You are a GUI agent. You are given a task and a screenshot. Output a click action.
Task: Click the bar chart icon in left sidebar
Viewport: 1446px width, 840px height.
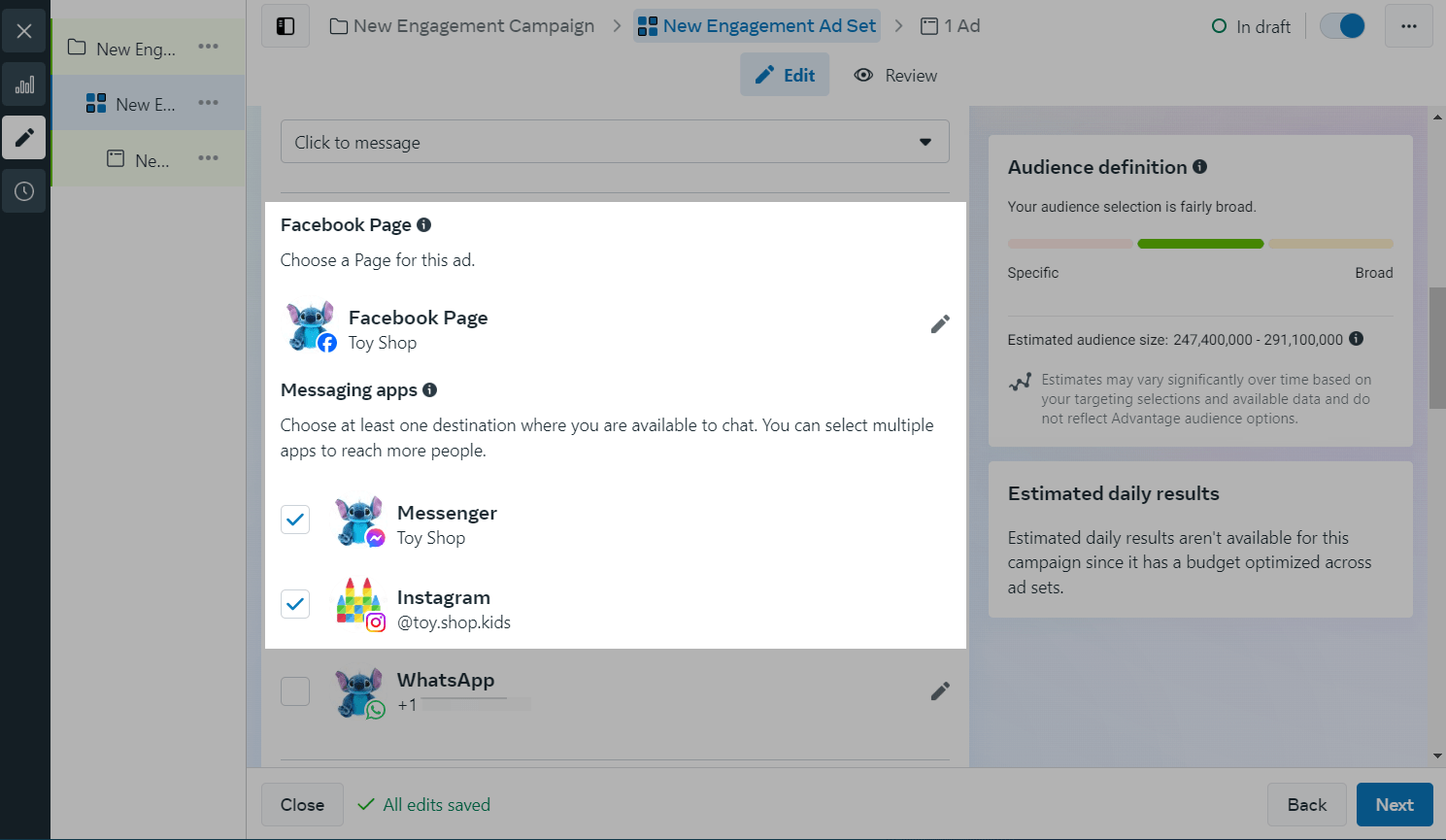tap(24, 84)
